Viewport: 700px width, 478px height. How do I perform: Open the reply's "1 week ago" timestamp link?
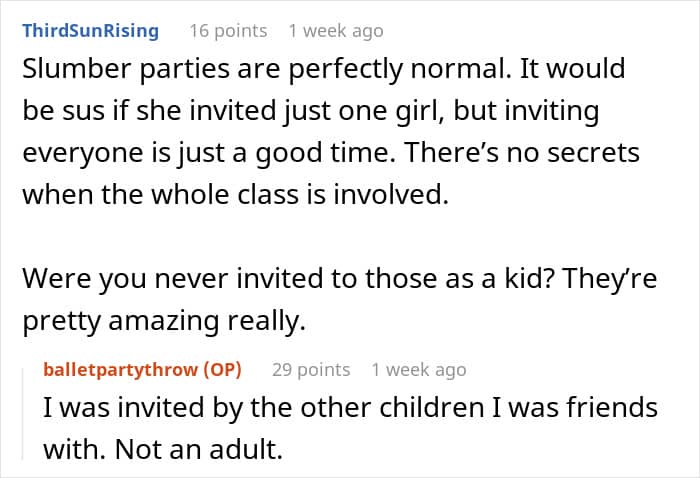click(419, 370)
